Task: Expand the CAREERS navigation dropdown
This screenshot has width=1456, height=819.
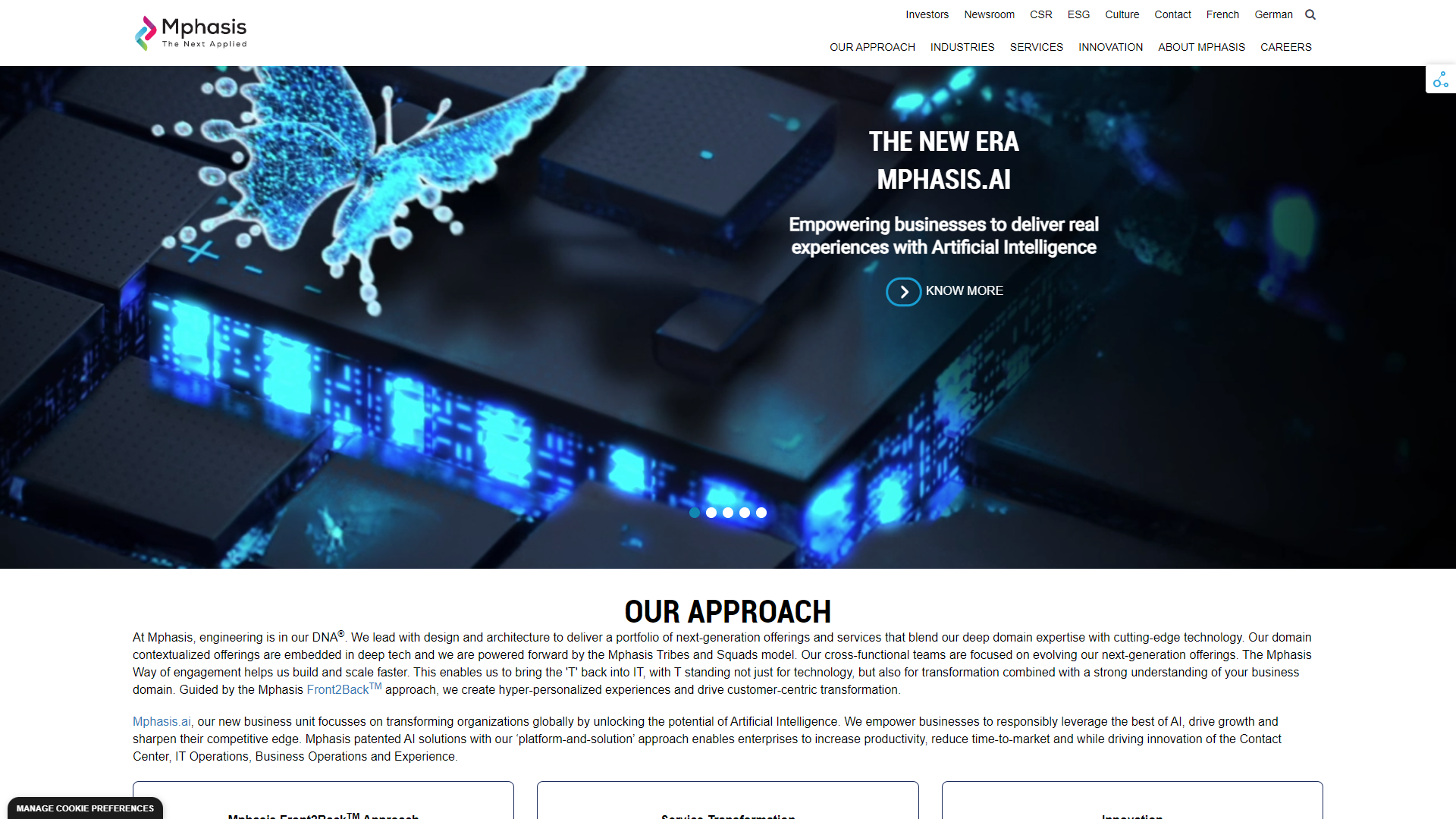Action: (x=1285, y=47)
